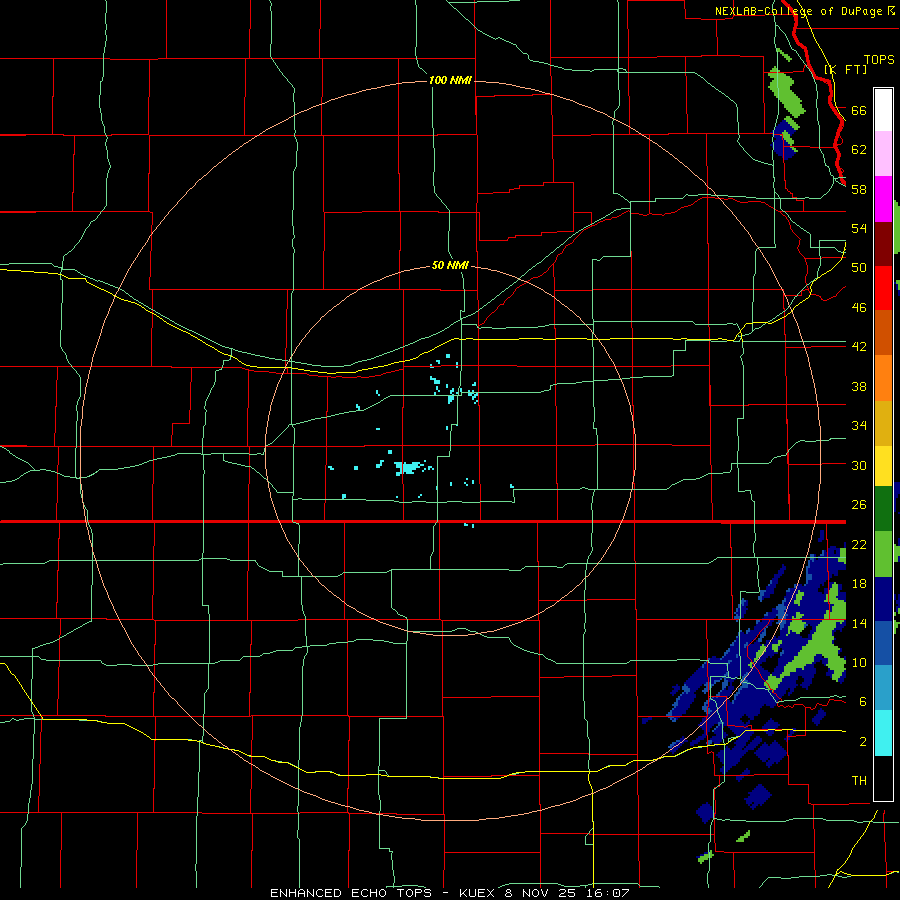Click legend value 54

[859, 228]
